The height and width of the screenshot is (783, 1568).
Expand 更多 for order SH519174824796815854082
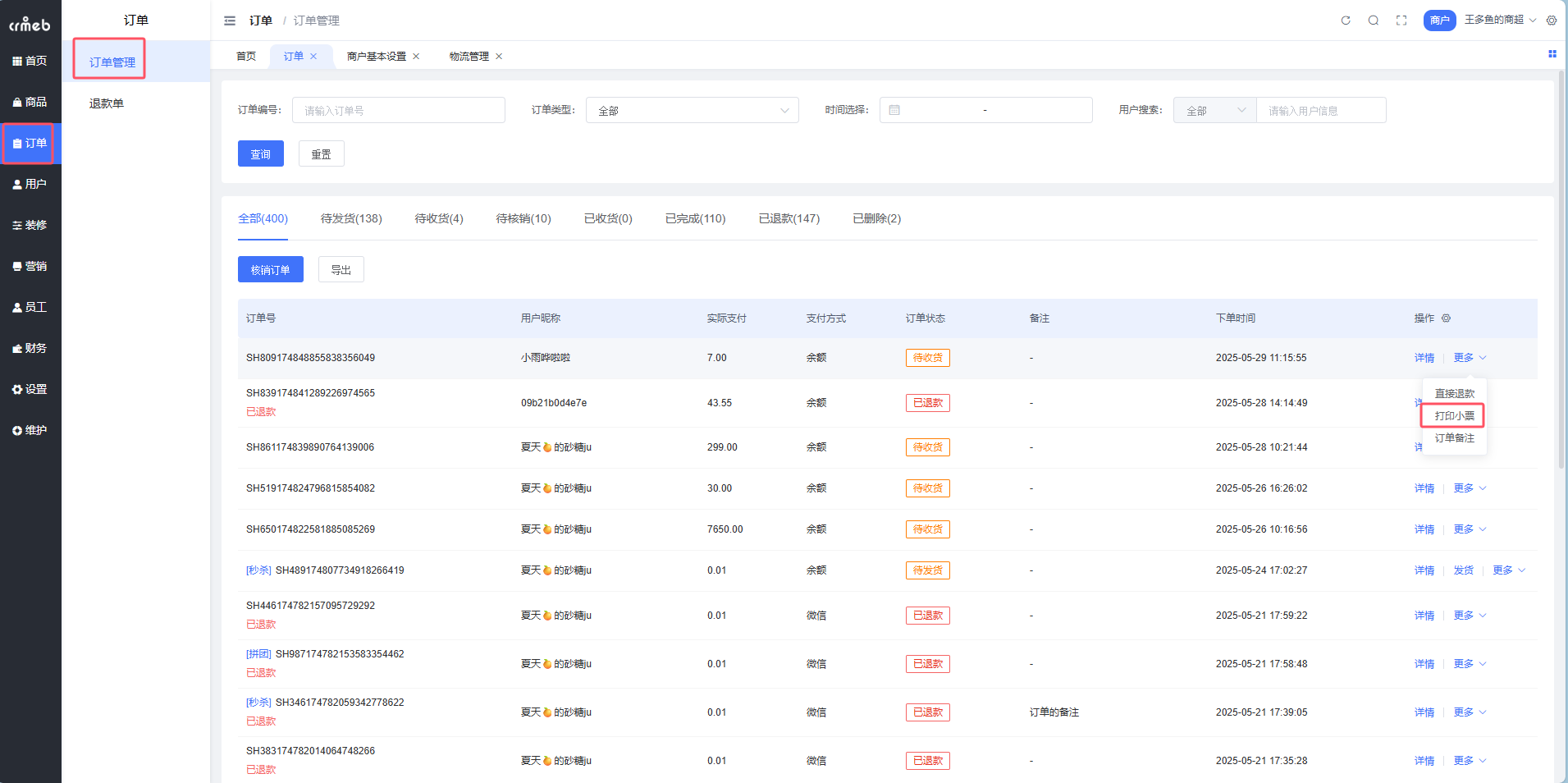(x=1469, y=488)
